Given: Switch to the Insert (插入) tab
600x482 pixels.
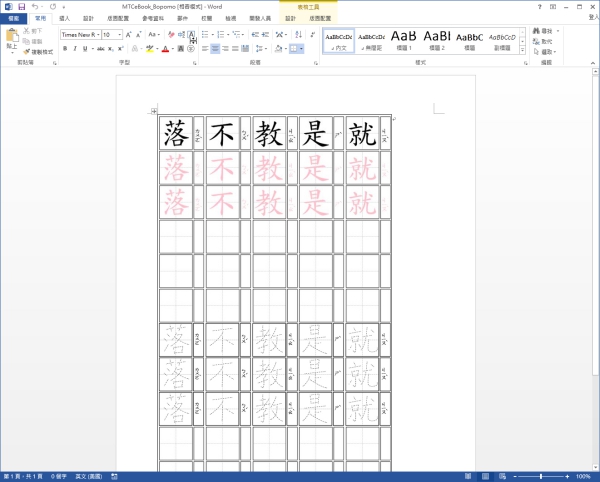Looking at the screenshot, I should pyautogui.click(x=64, y=18).
